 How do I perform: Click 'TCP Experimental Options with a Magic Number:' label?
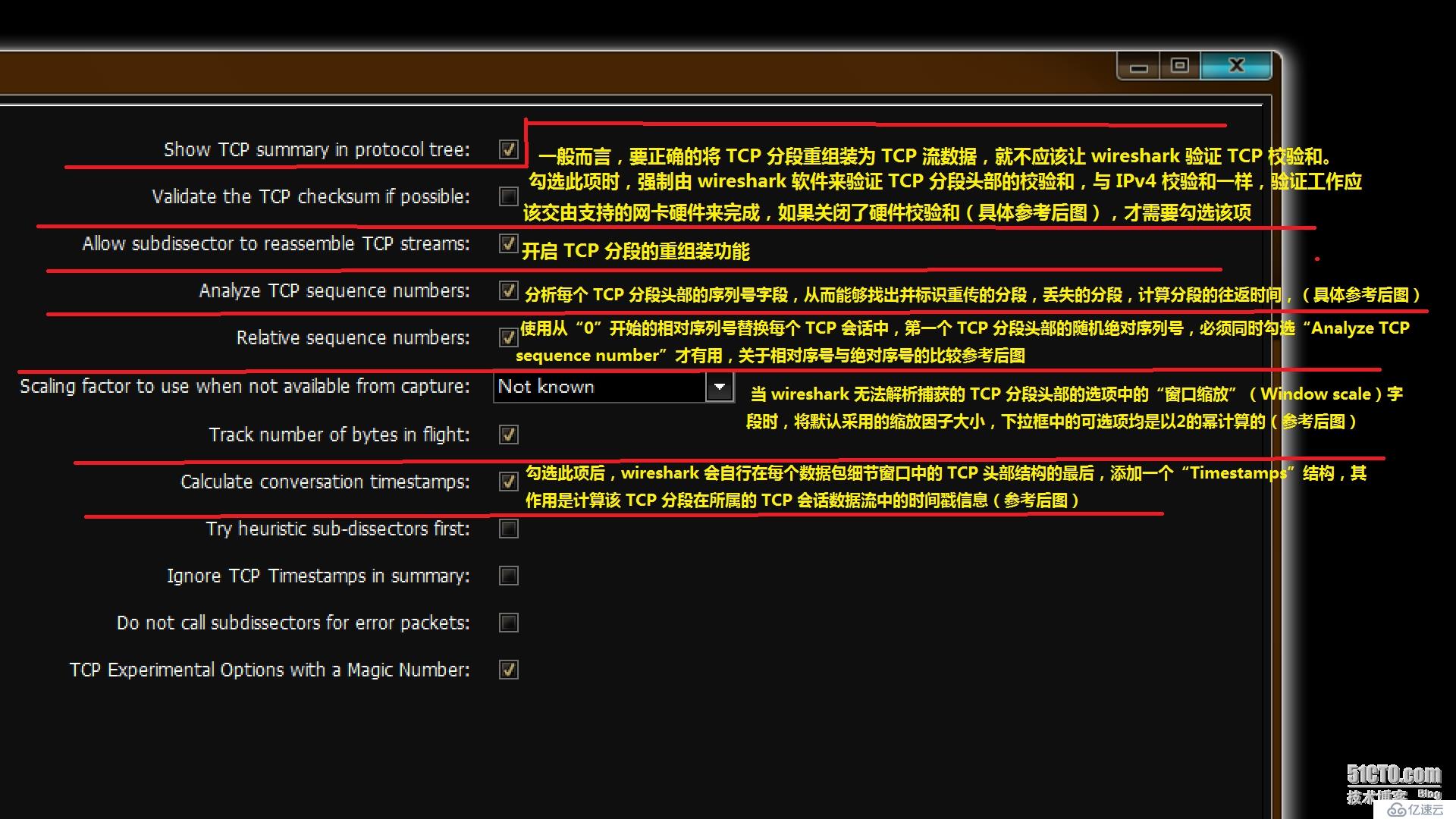click(x=270, y=670)
